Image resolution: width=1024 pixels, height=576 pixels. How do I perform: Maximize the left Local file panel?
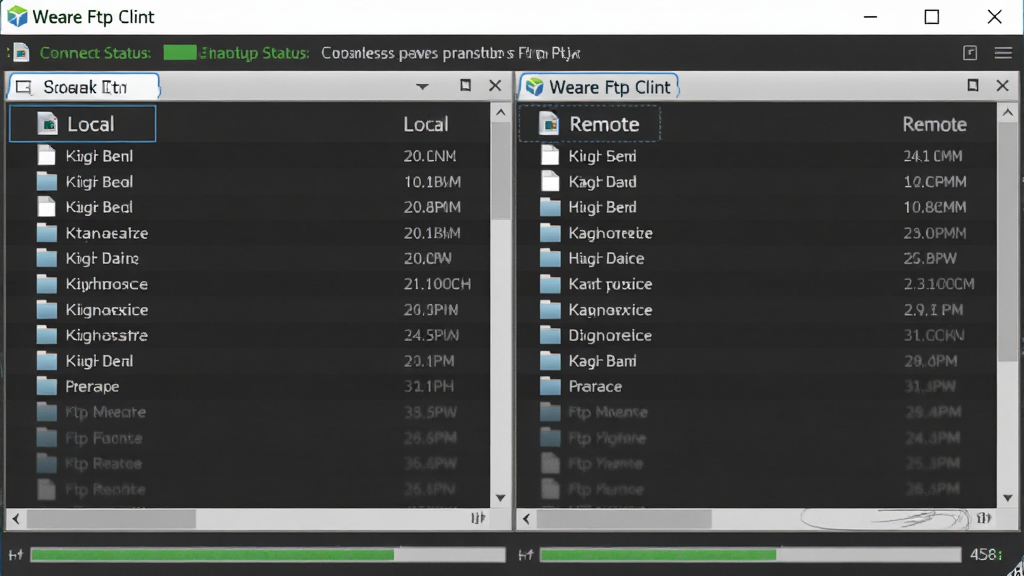tap(465, 86)
